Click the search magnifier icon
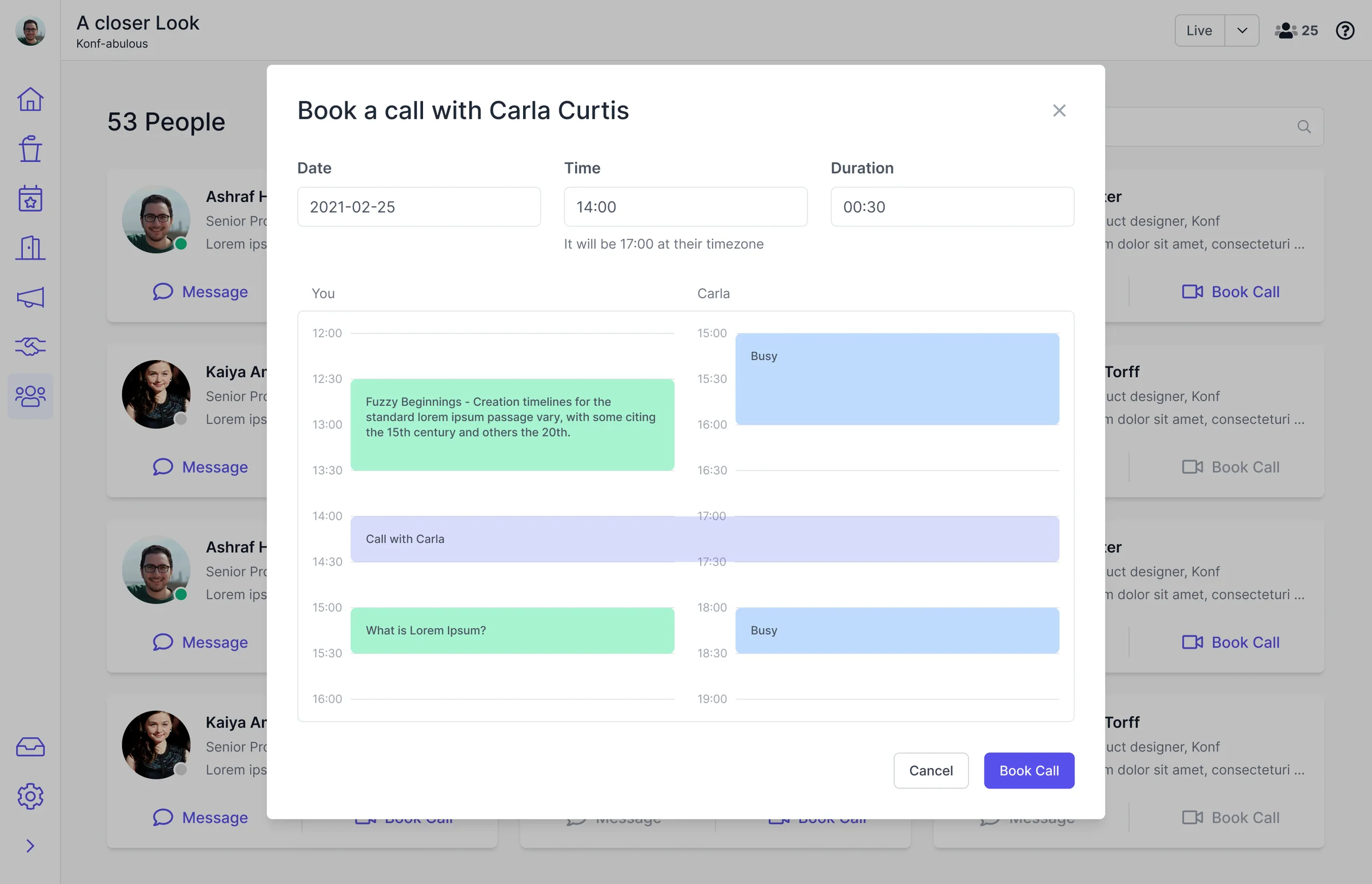The image size is (1372, 884). click(1303, 127)
